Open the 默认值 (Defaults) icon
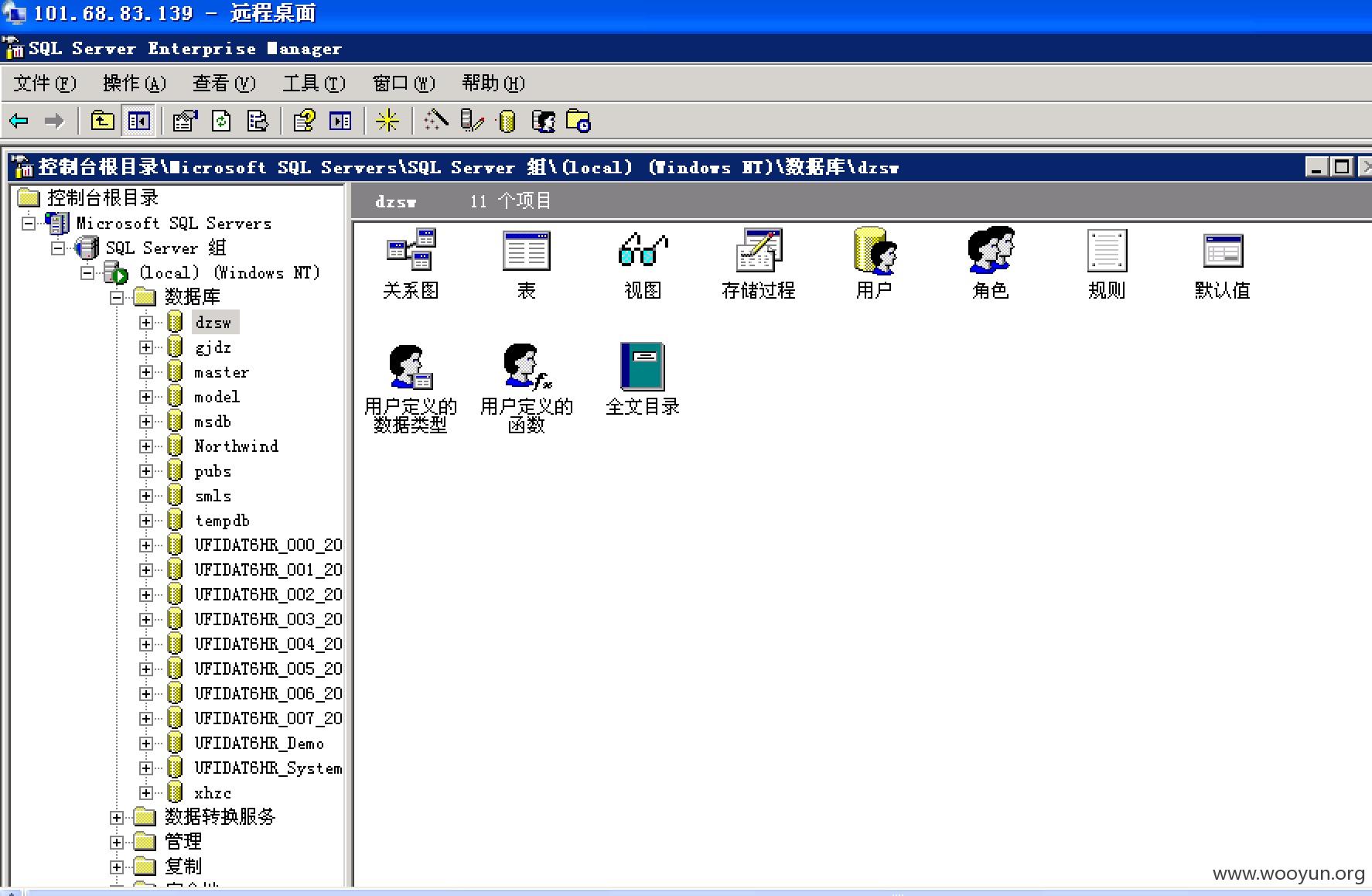Image resolution: width=1372 pixels, height=896 pixels. (x=1223, y=250)
